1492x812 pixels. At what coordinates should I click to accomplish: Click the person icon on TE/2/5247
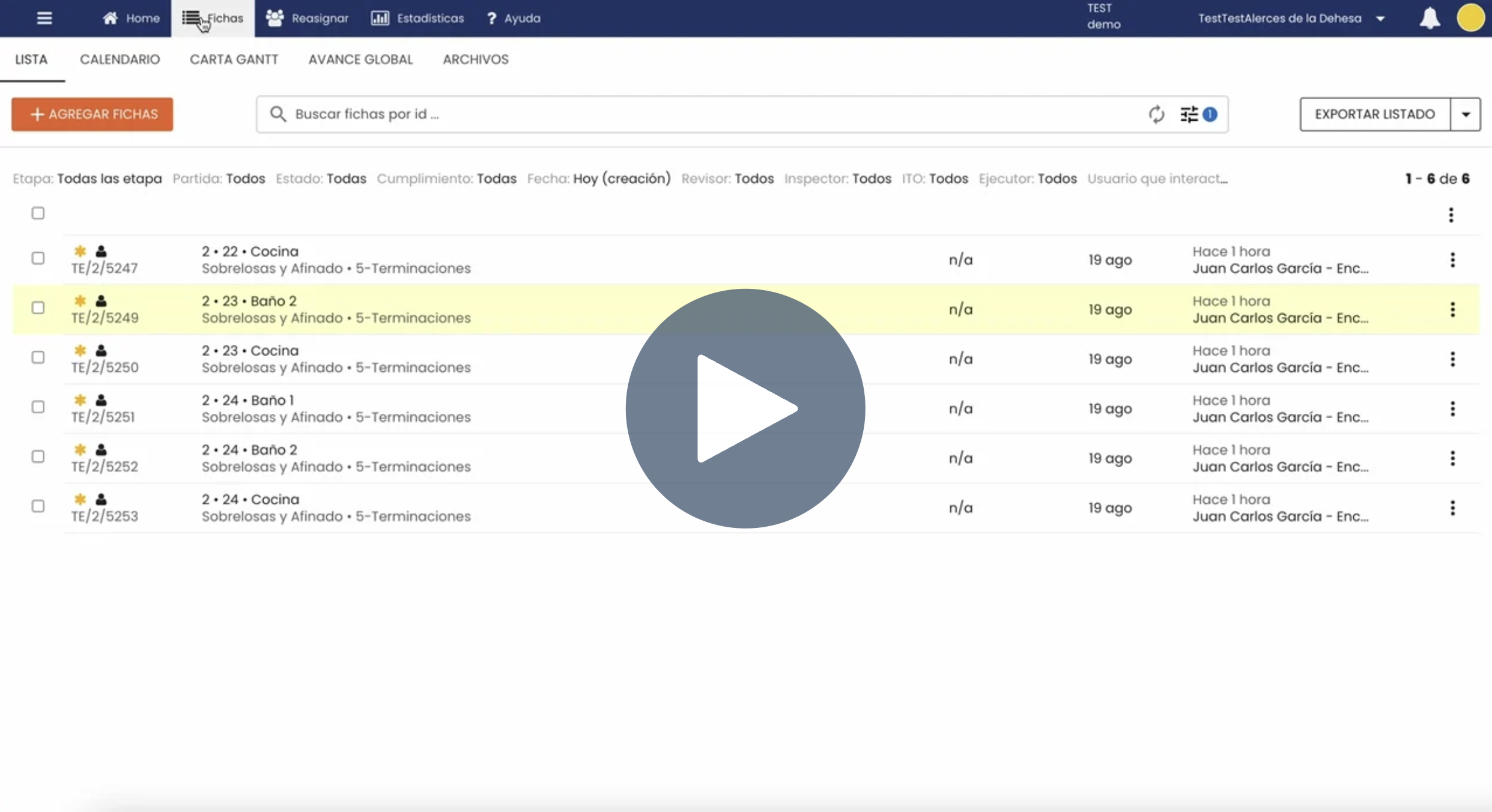(x=101, y=251)
